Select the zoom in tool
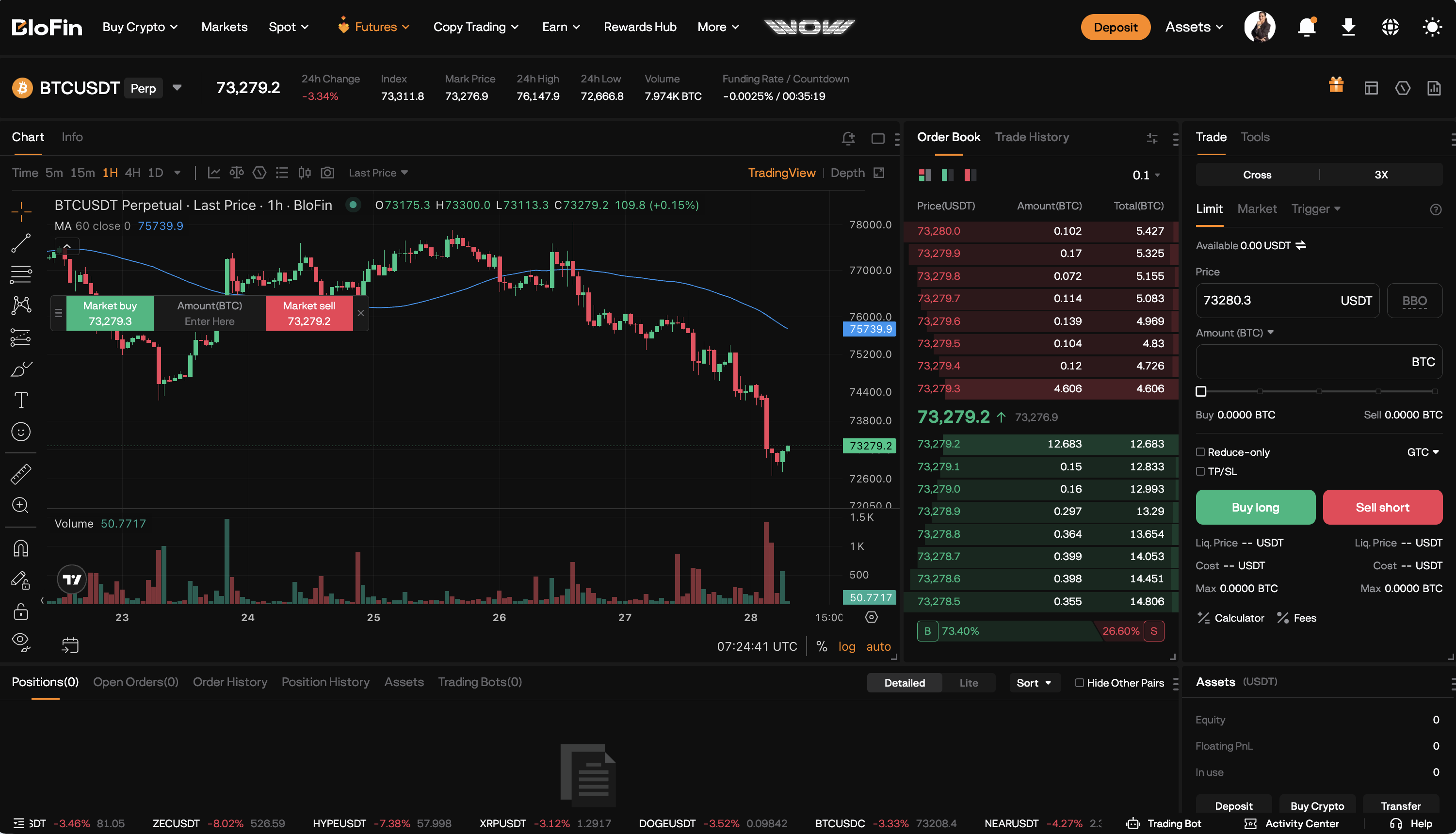Image resolution: width=1456 pixels, height=834 pixels. [21, 505]
